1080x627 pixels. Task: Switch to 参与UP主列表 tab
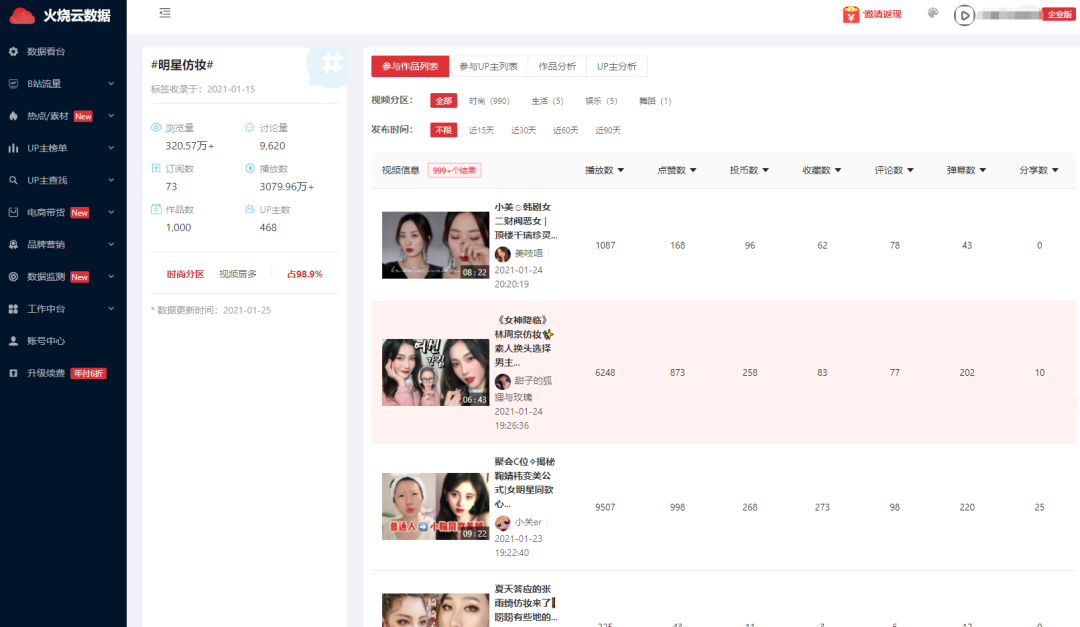click(488, 66)
